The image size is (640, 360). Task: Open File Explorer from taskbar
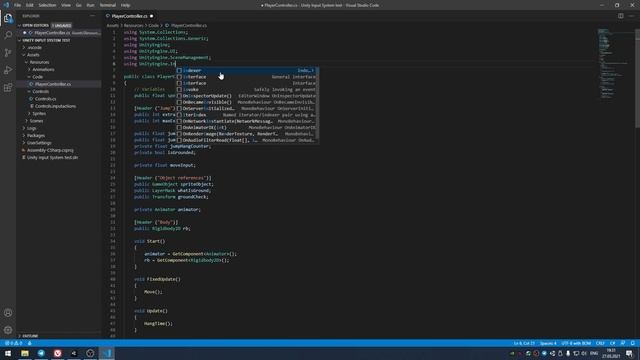(x=24, y=353)
